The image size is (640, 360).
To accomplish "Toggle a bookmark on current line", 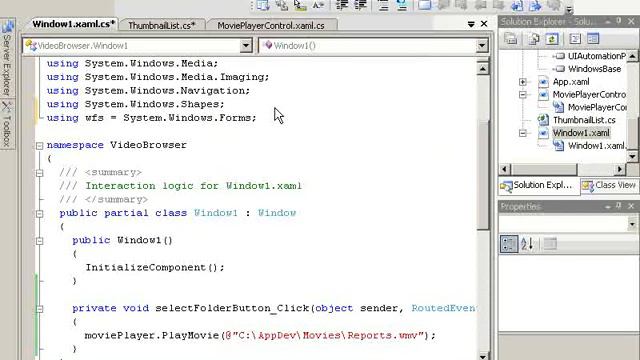I will (425, 5).
